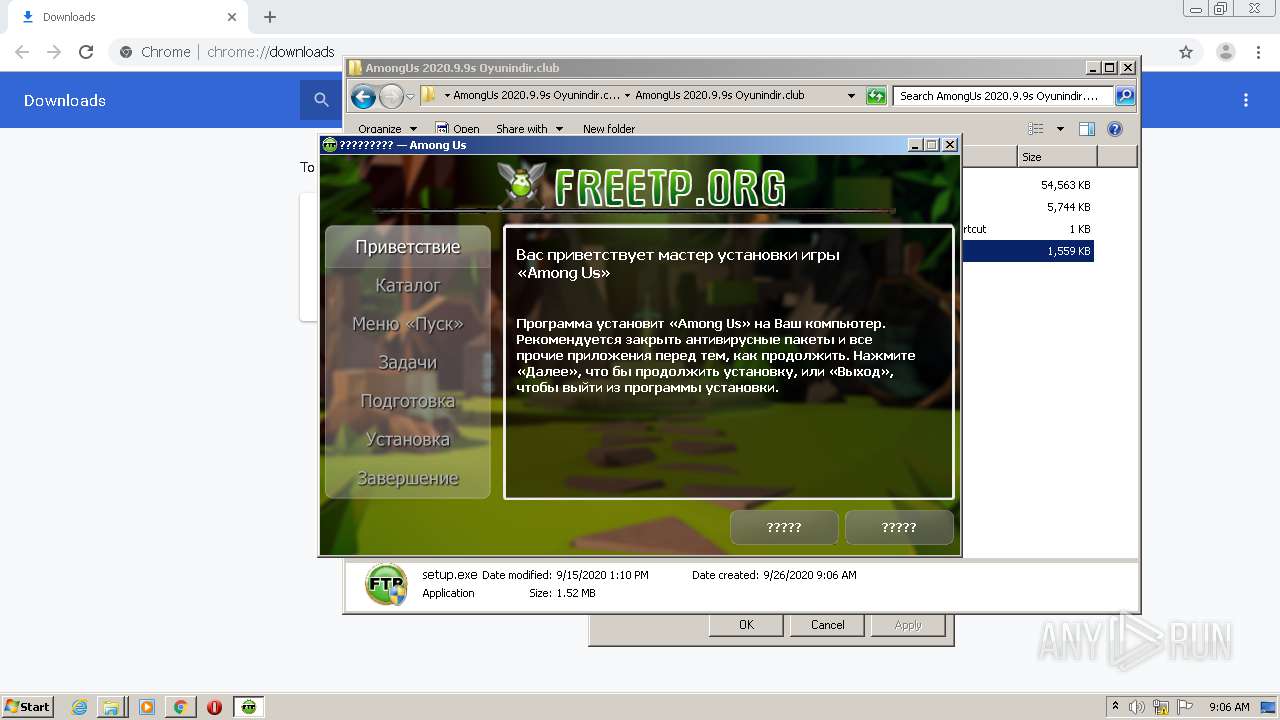
Task: Select the file row sized 54,563 KB
Action: 1027,185
